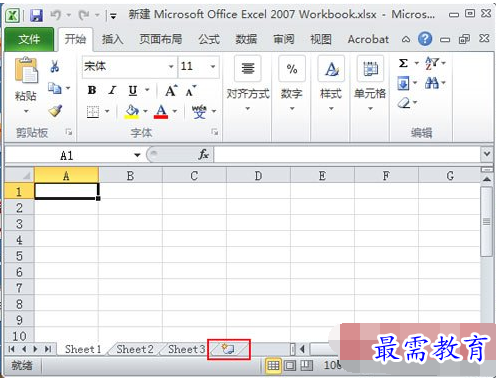Click in the formula bar input
The height and width of the screenshot is (380, 496).
click(347, 155)
